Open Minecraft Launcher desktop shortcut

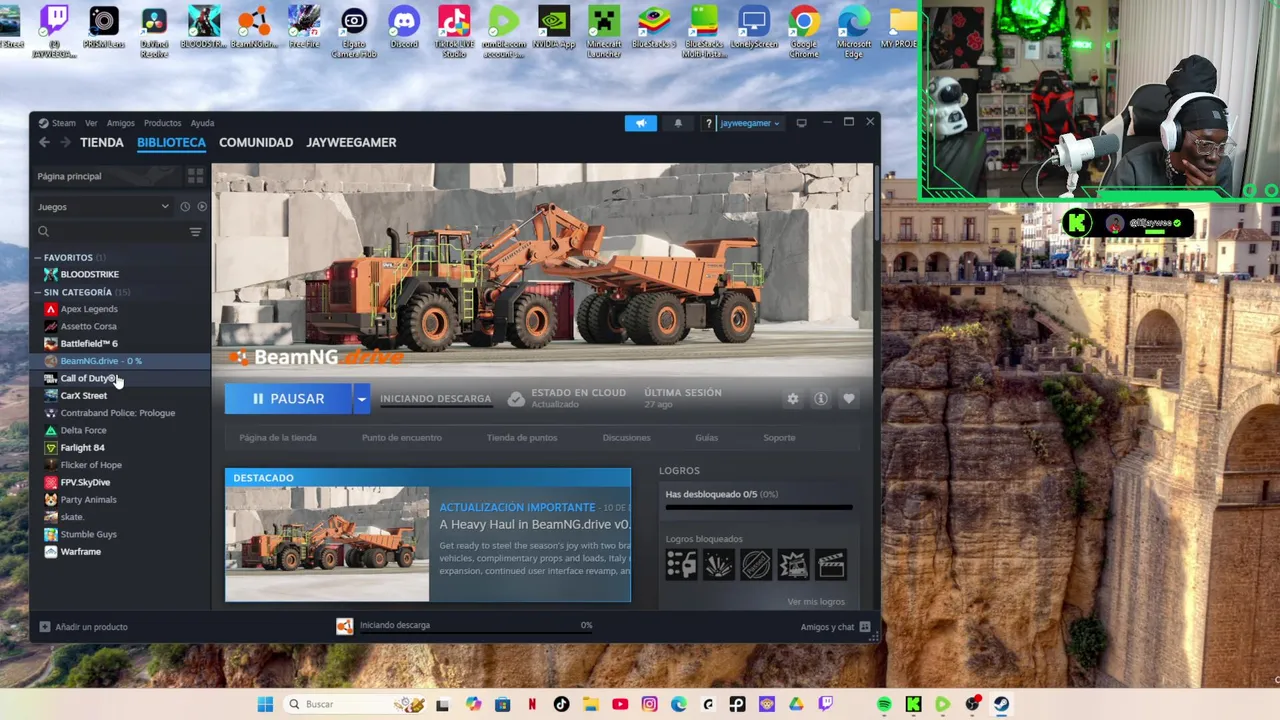pos(604,31)
